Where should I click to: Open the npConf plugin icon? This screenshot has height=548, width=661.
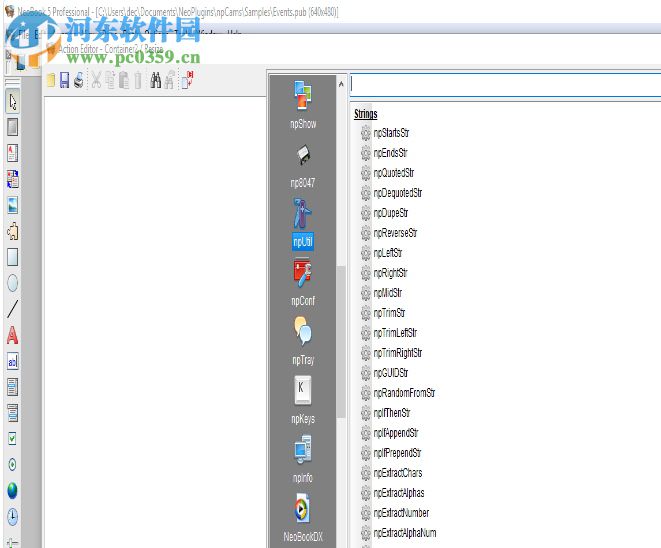coord(303,273)
